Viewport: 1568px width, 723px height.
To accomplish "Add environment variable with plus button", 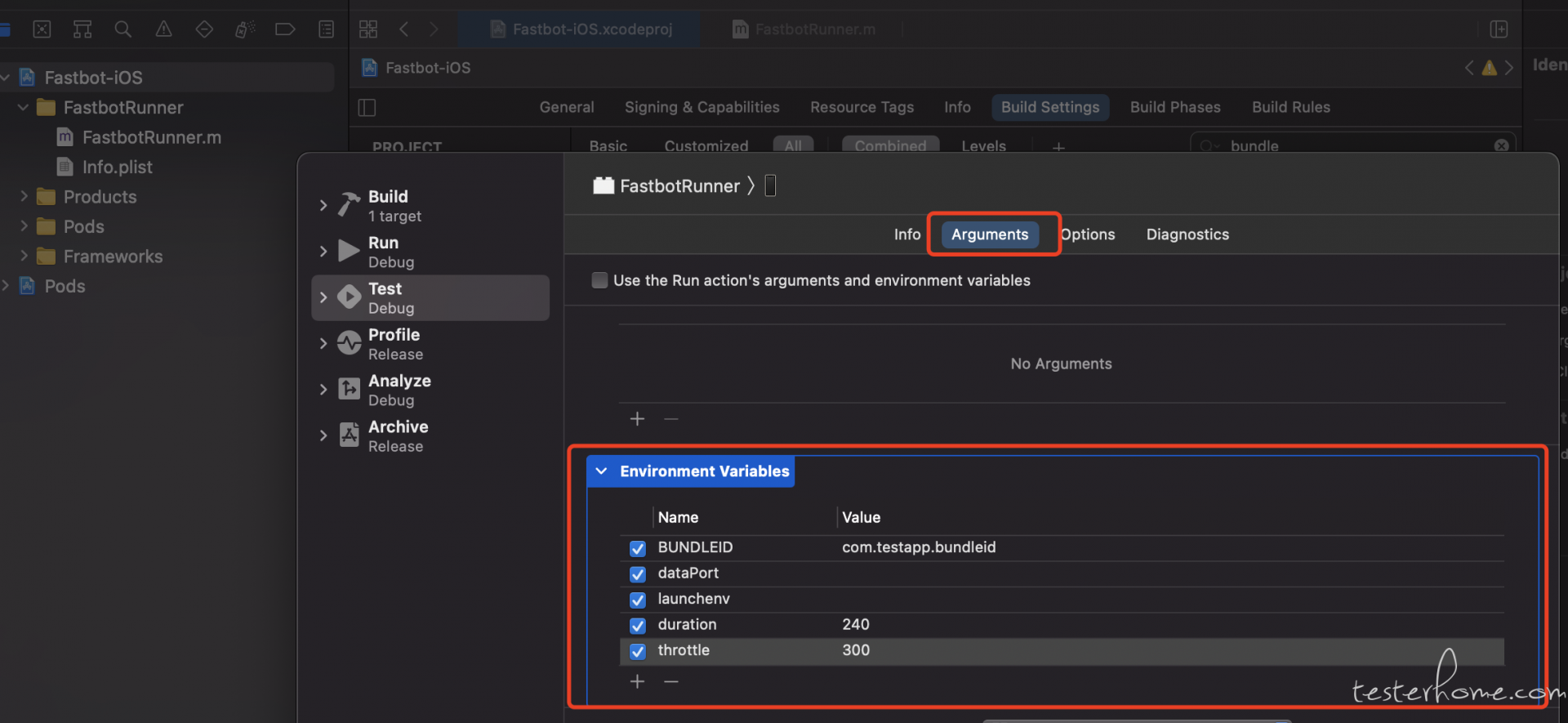I will [x=637, y=681].
